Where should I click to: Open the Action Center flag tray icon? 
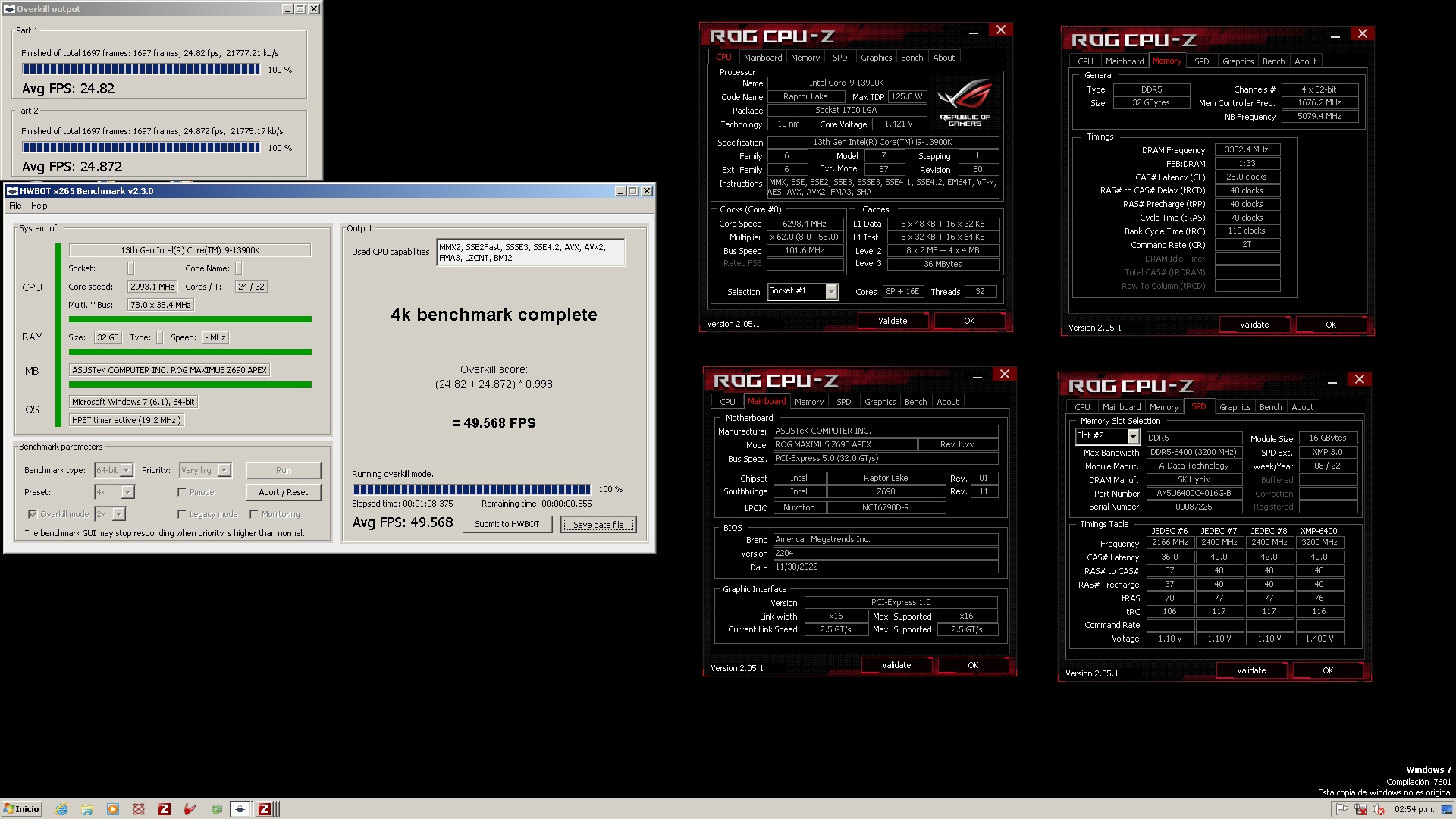click(x=1342, y=809)
